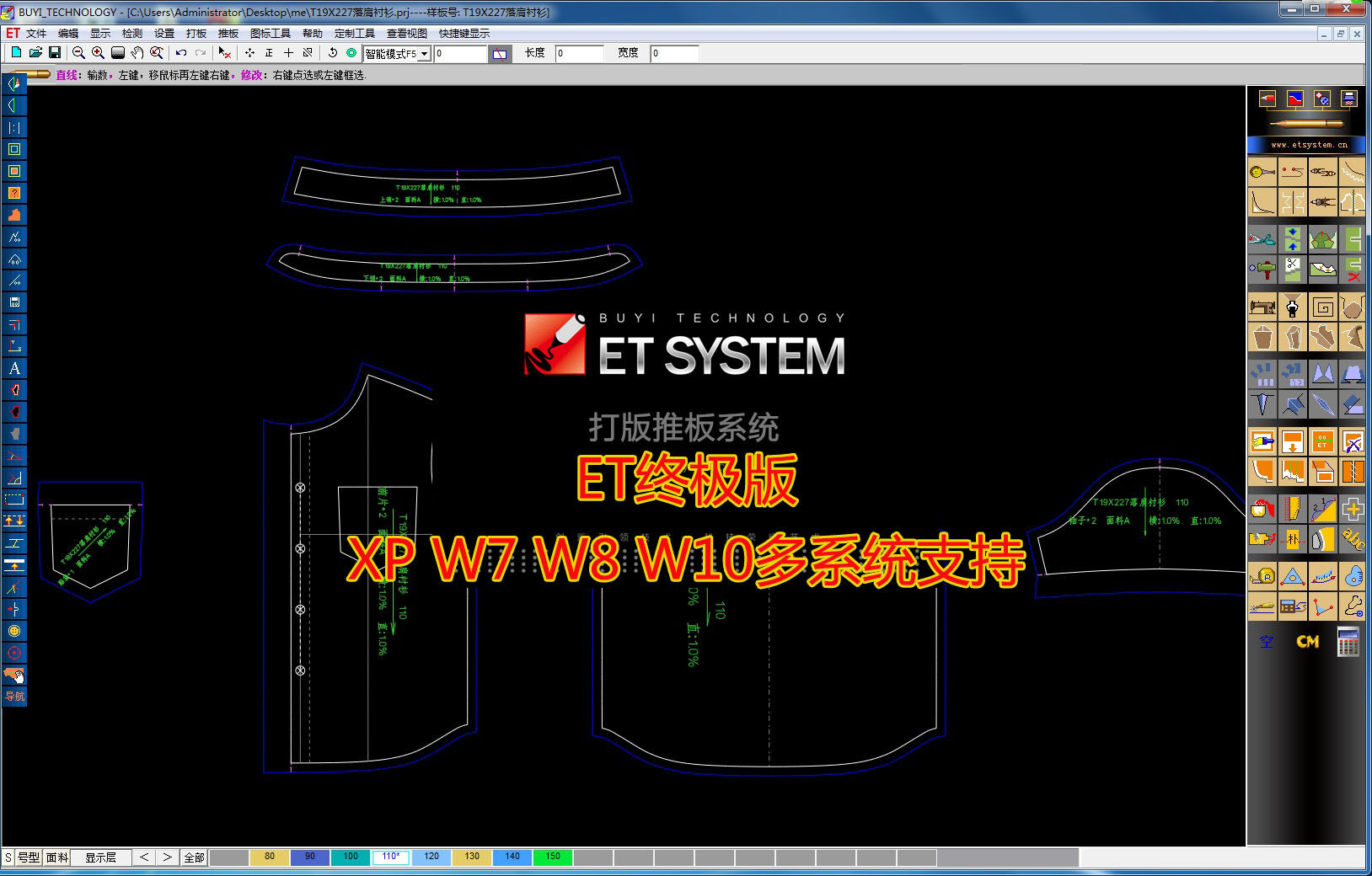Click the four-arrow move icon in toolbar
The height and width of the screenshot is (876, 1372).
(x=249, y=53)
